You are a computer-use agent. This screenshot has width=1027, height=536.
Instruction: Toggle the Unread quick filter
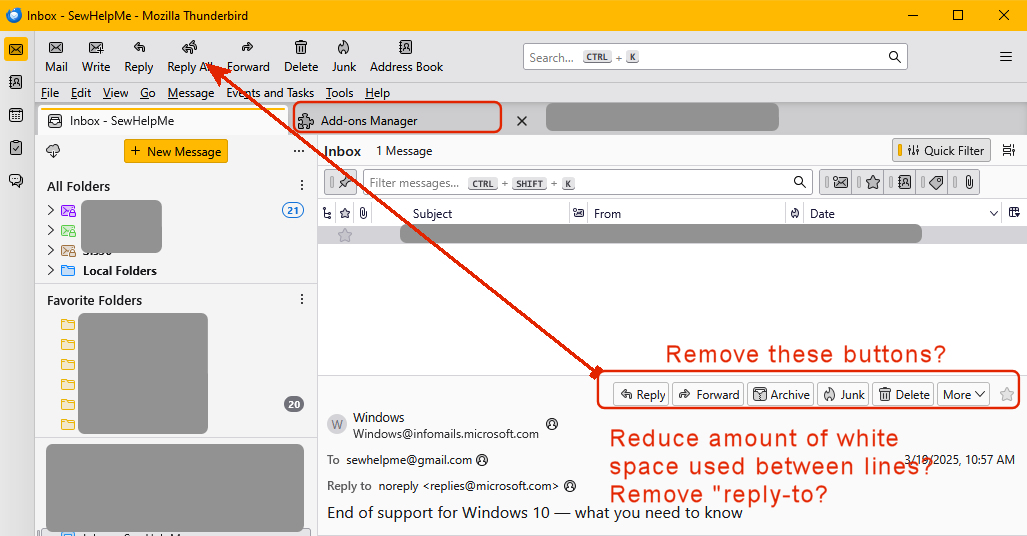[836, 182]
